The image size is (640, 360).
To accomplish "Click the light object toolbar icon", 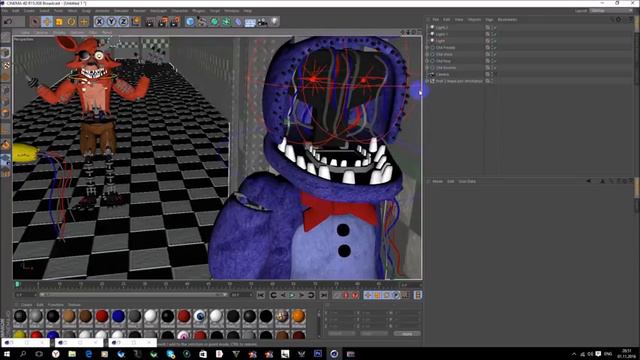I will point(275,21).
